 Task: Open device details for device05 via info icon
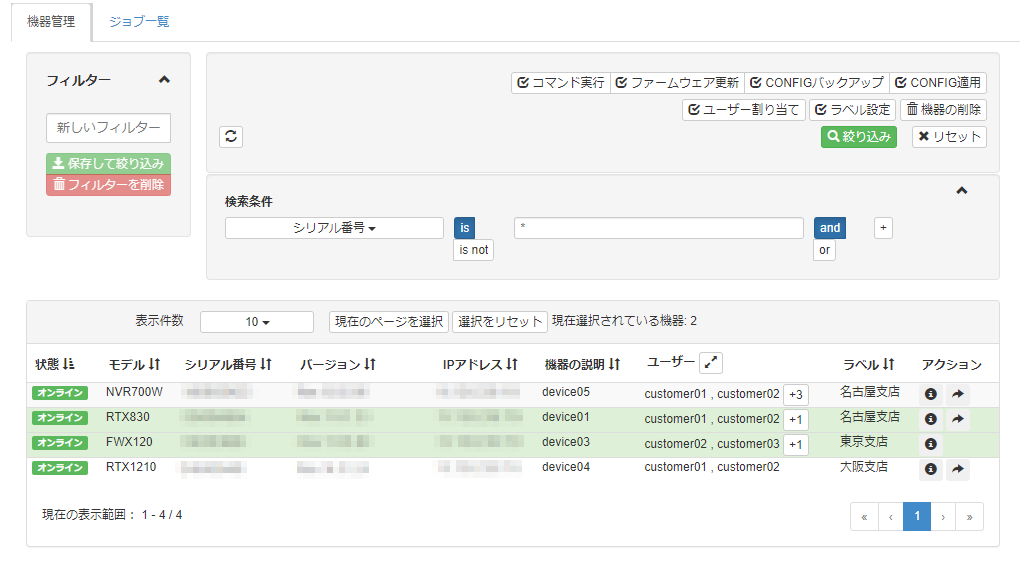(x=929, y=393)
